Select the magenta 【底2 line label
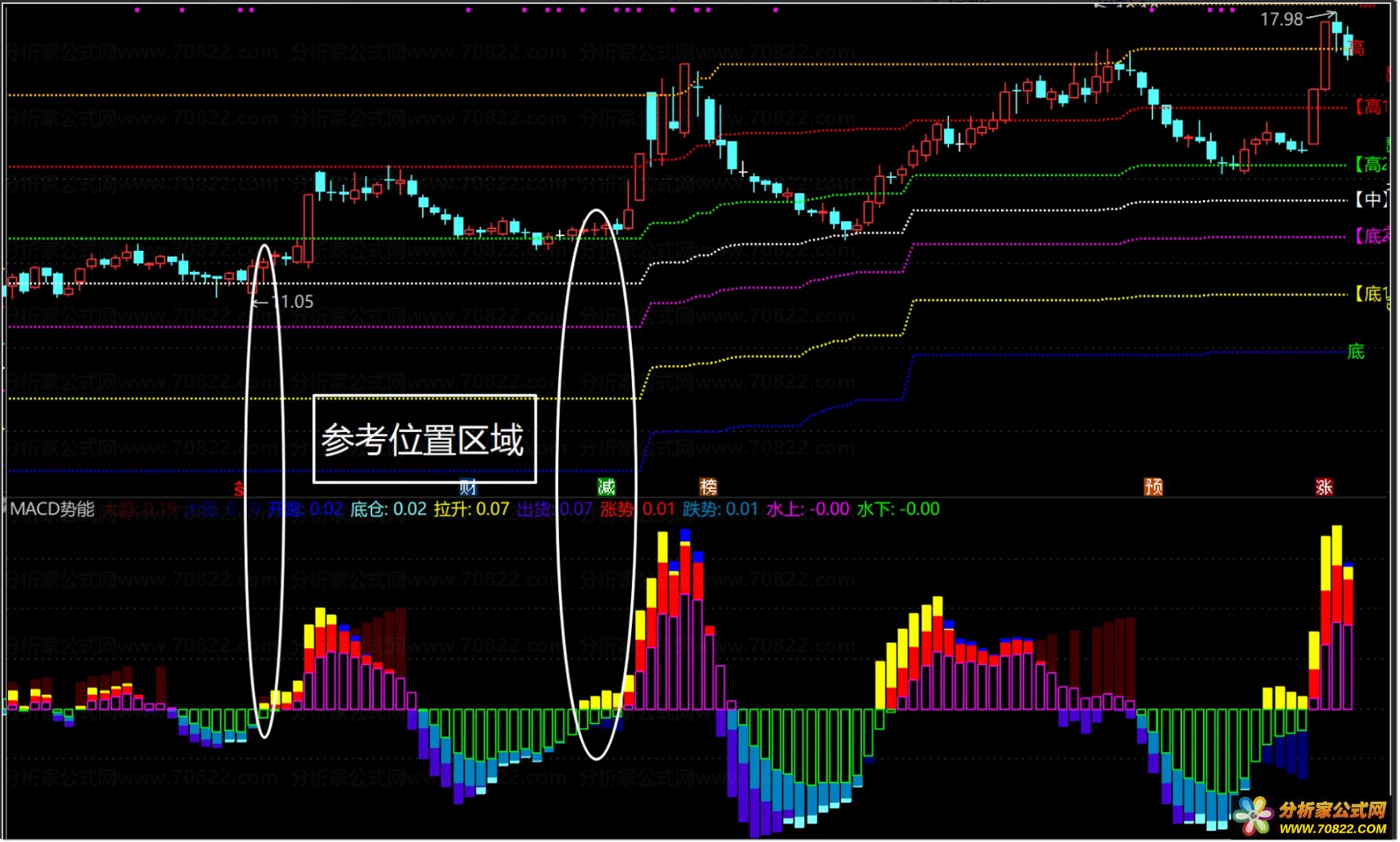1400x842 pixels. pyautogui.click(x=1370, y=236)
